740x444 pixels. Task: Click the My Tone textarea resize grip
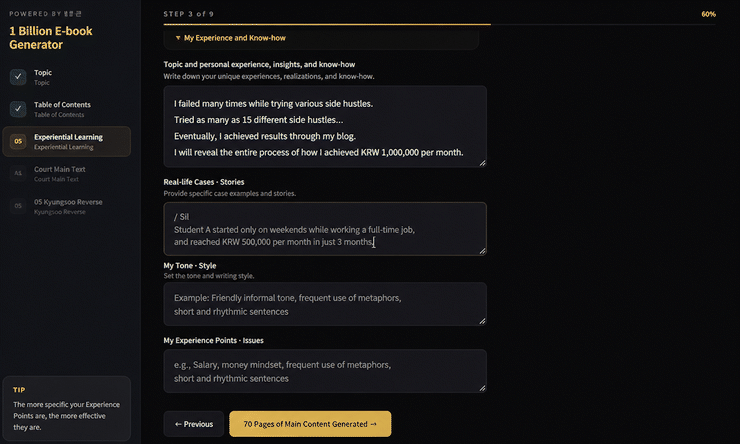482,321
